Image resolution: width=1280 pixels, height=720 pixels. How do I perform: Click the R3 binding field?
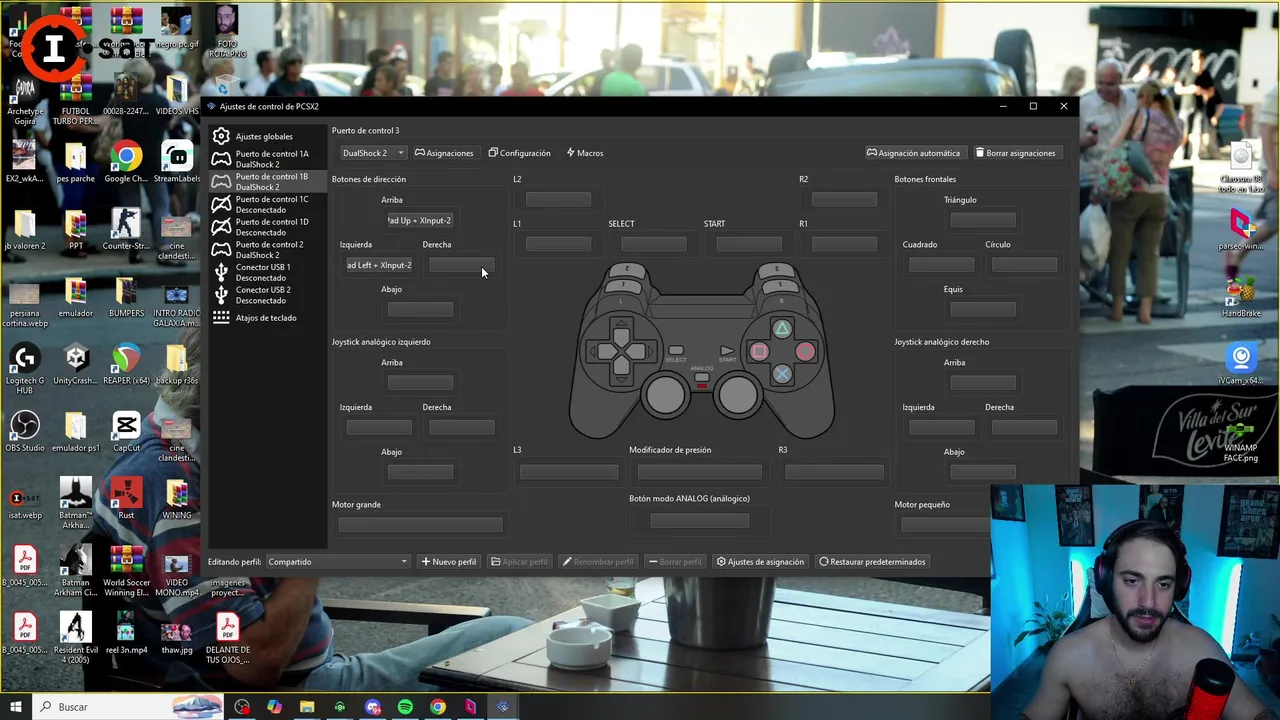click(834, 472)
